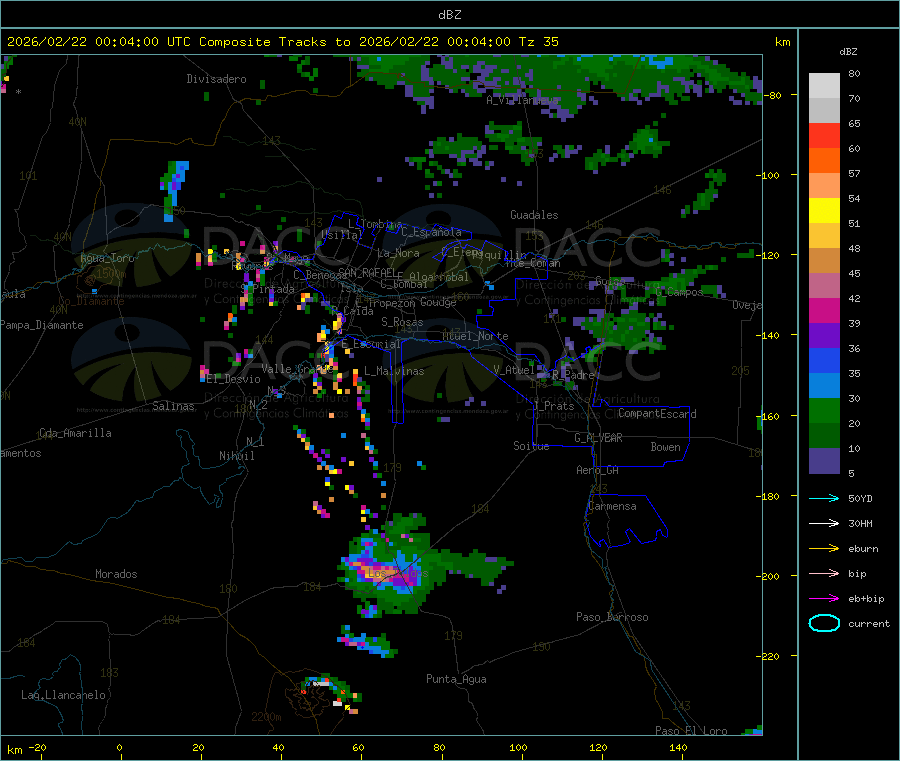
Task: Click the Aero_GH place label
Action: tap(598, 471)
